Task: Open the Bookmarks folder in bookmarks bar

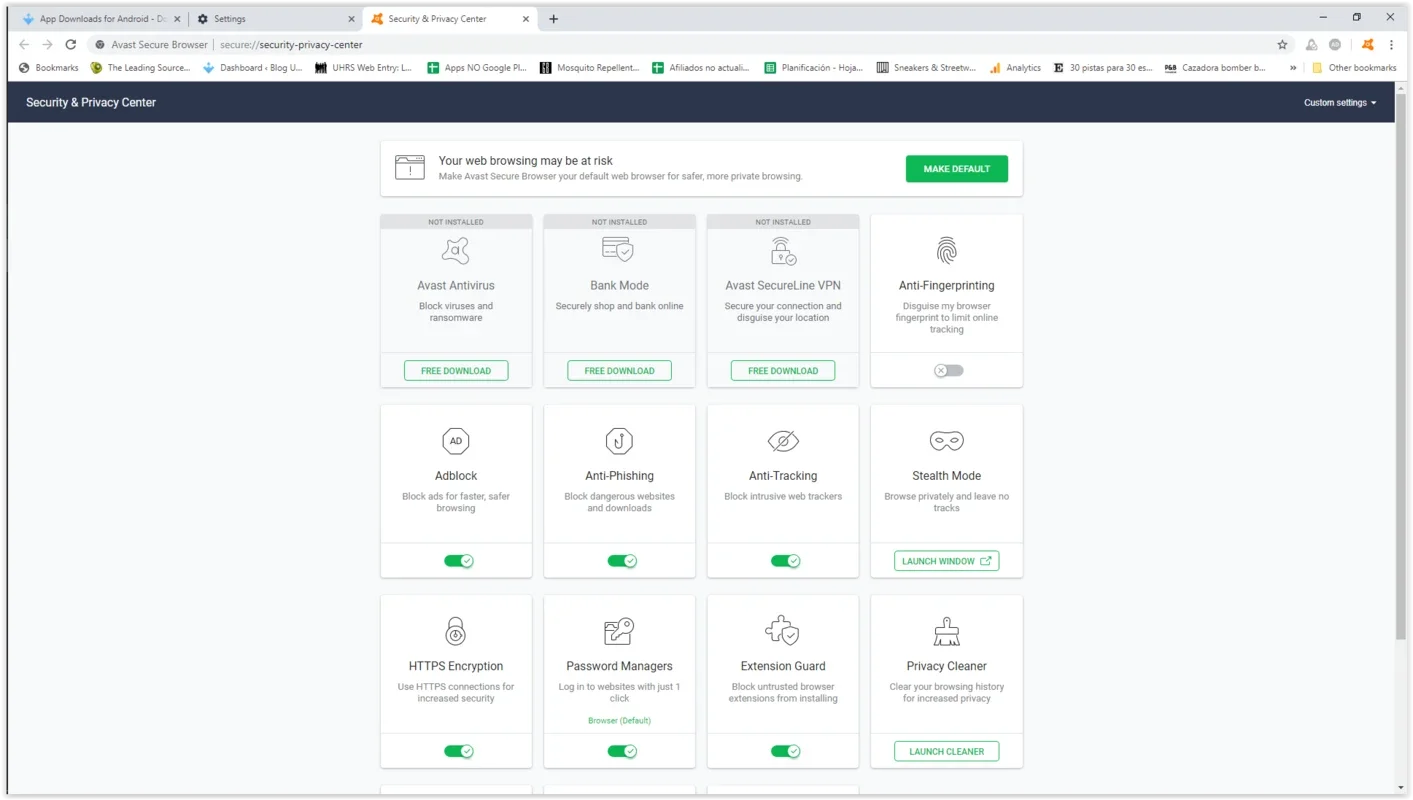Action: (48, 68)
